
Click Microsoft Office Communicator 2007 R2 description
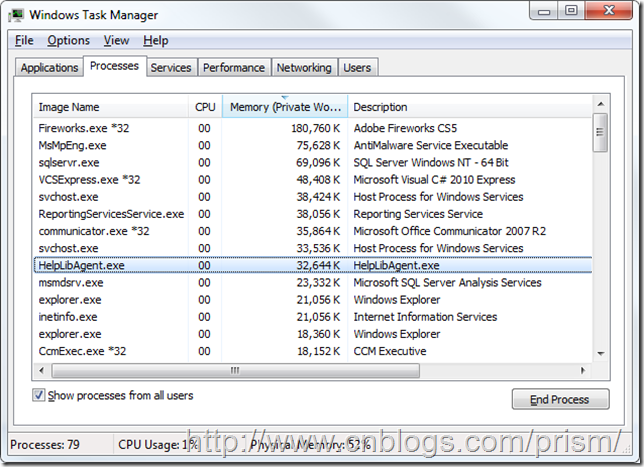(450, 231)
